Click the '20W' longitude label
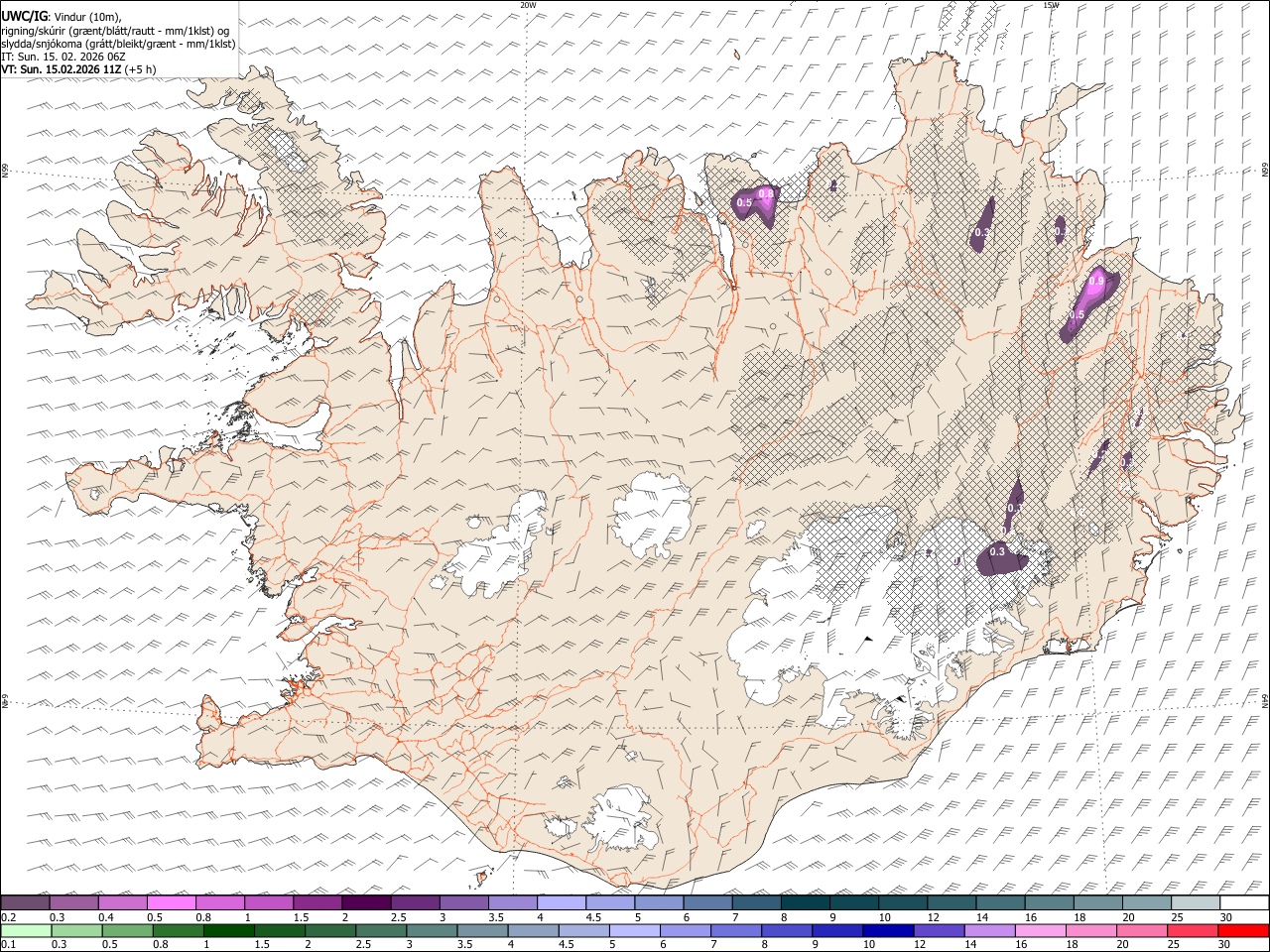1270x952 pixels. point(528,5)
